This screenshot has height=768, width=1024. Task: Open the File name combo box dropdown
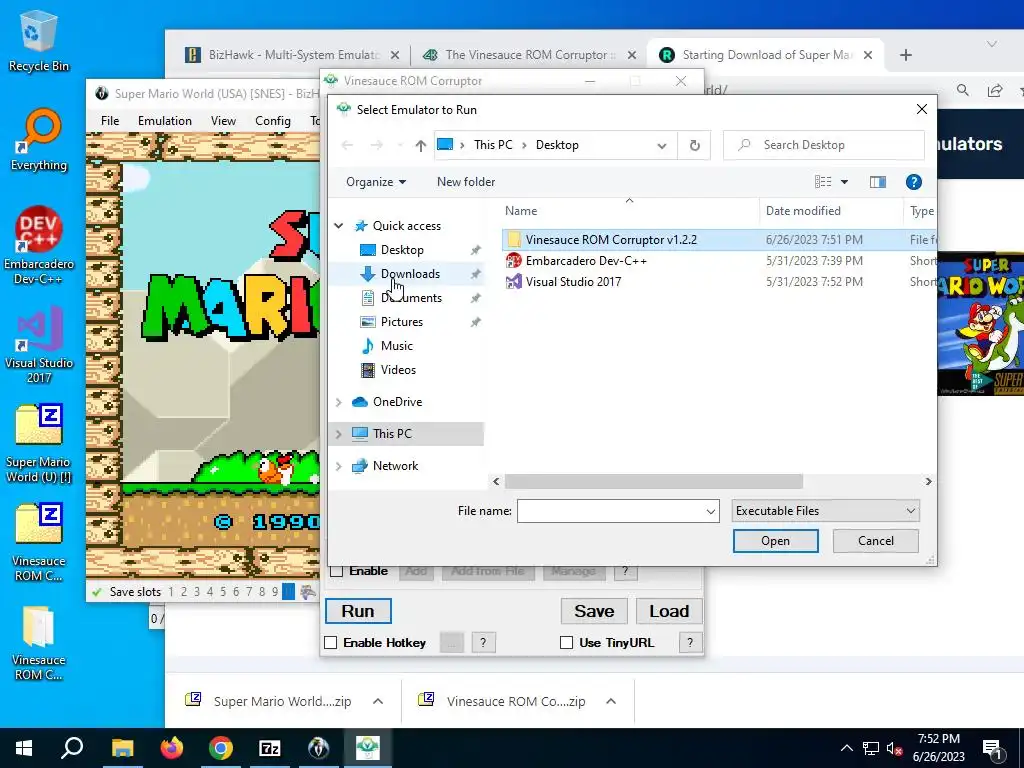[x=711, y=511]
